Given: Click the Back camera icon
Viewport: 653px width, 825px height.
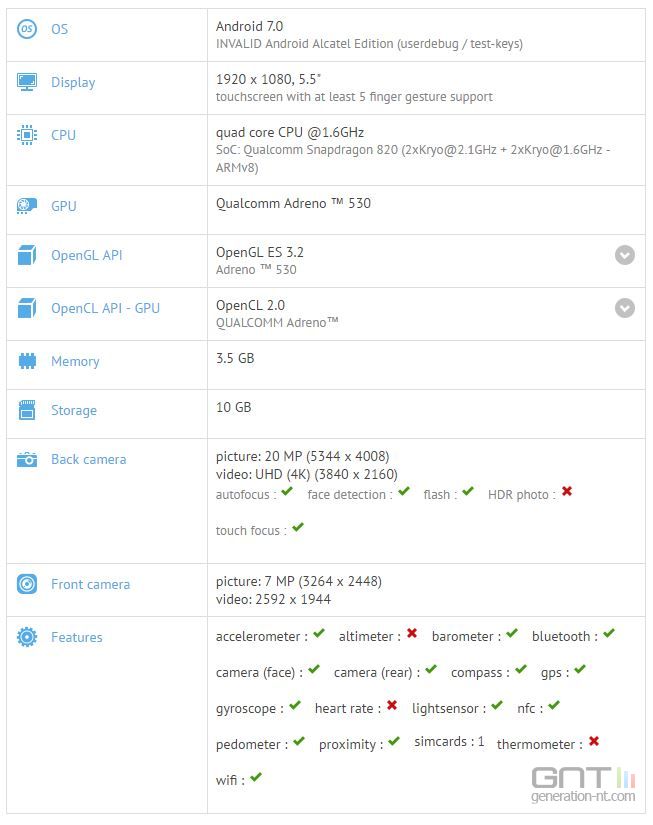Looking at the screenshot, I should 27,459.
